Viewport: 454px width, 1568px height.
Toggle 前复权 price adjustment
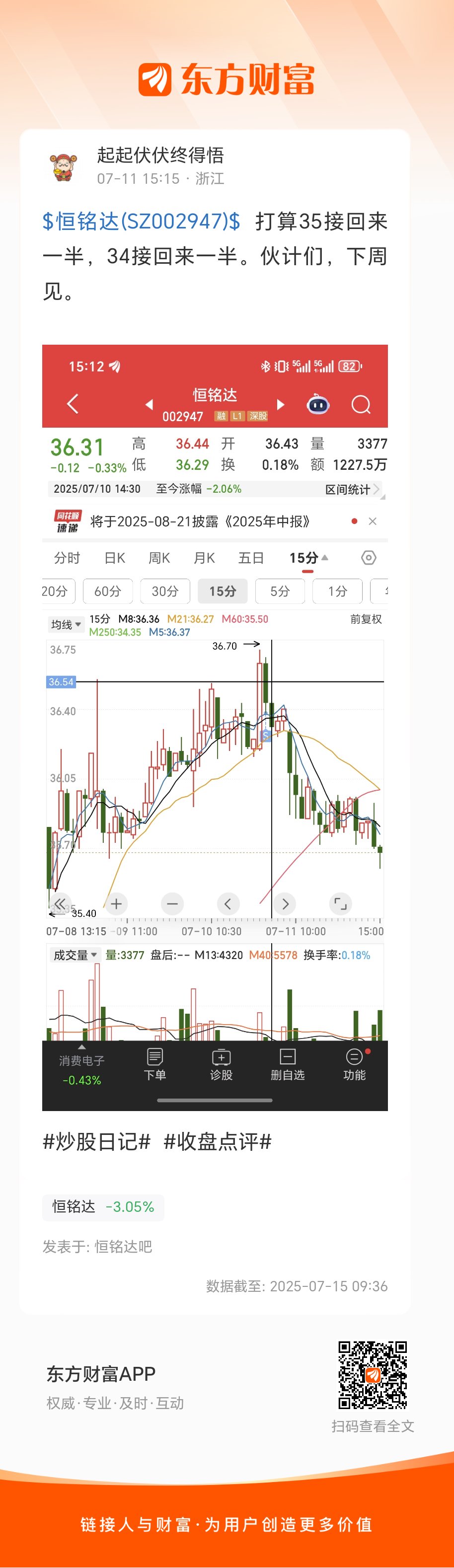coord(366,619)
